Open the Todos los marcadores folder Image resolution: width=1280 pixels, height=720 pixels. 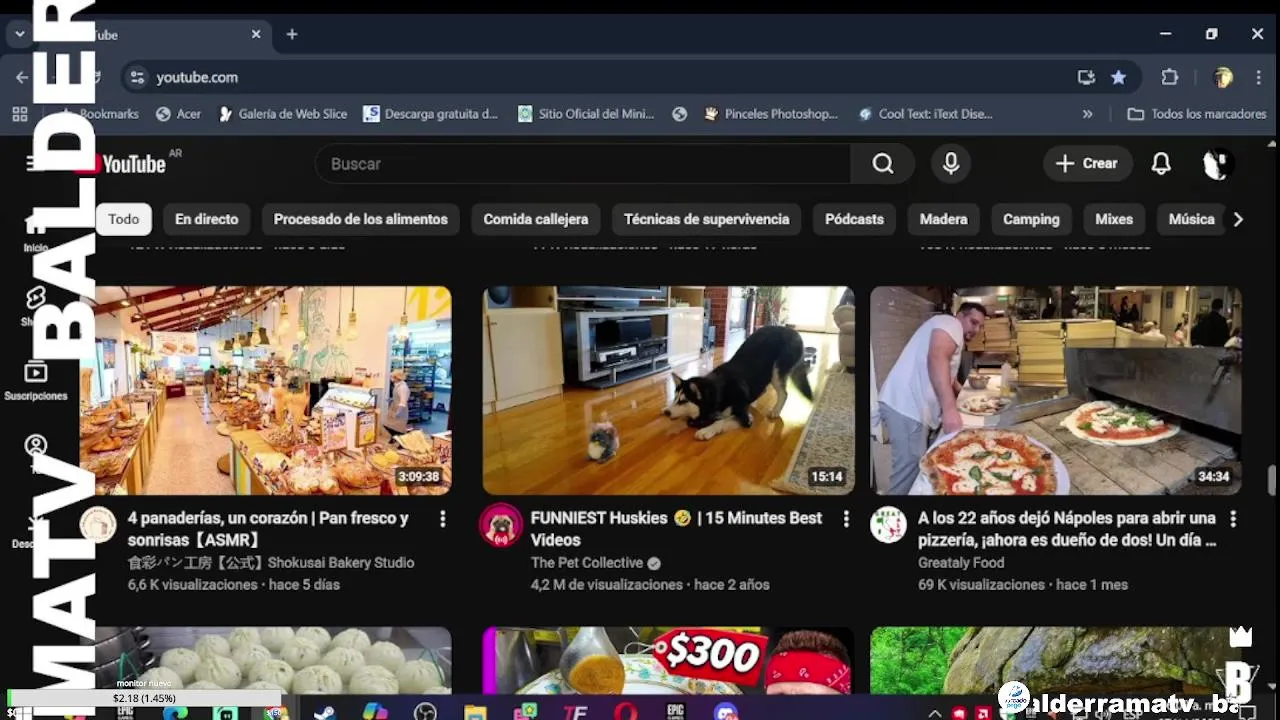(1197, 114)
